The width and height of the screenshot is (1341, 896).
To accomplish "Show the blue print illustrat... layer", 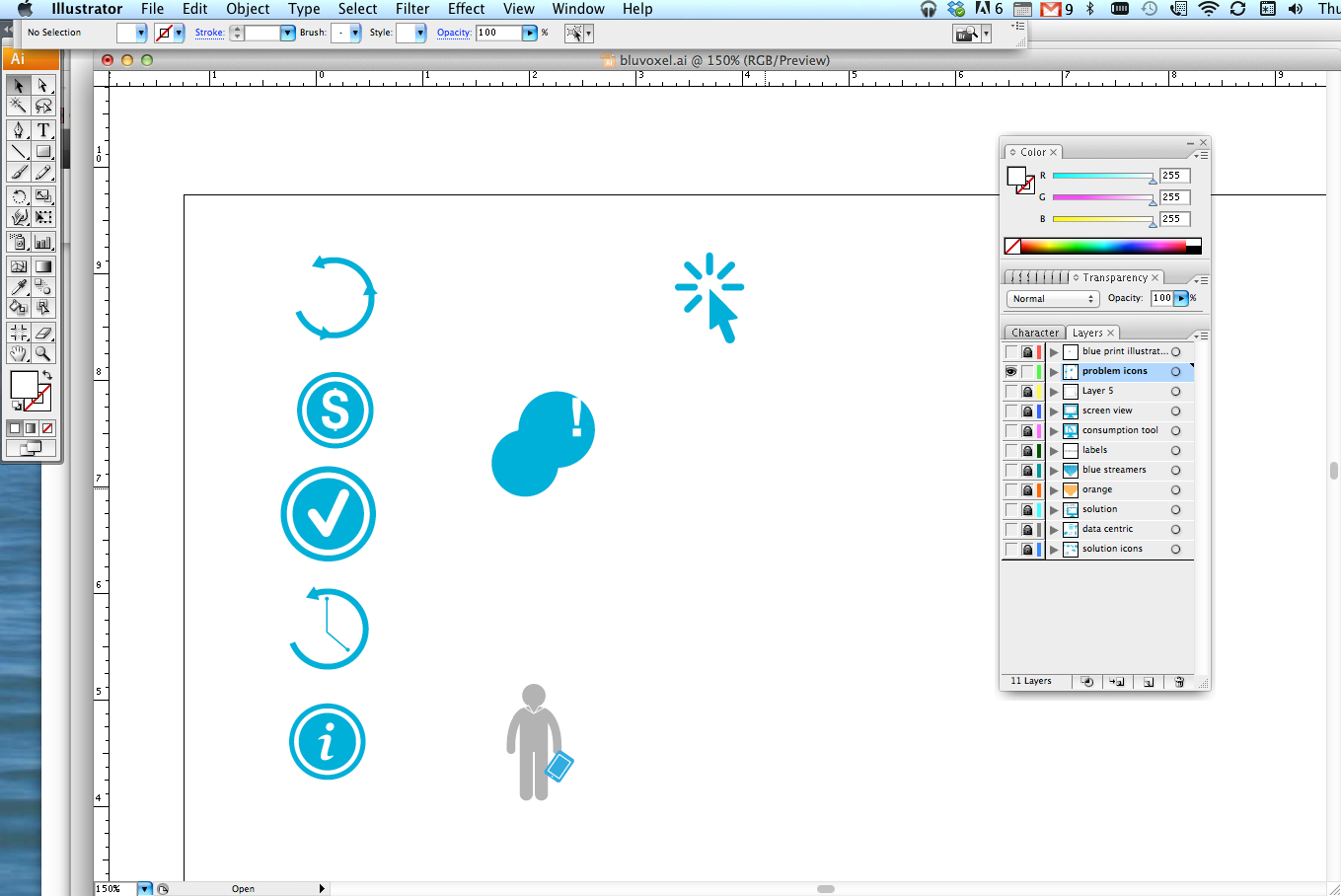I will click(1010, 352).
